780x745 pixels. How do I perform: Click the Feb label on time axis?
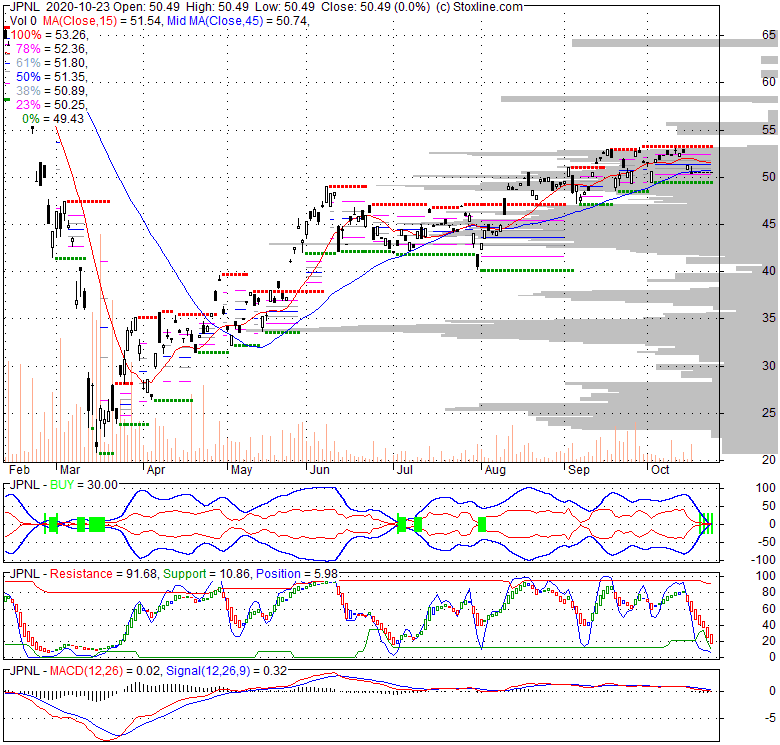[x=19, y=470]
